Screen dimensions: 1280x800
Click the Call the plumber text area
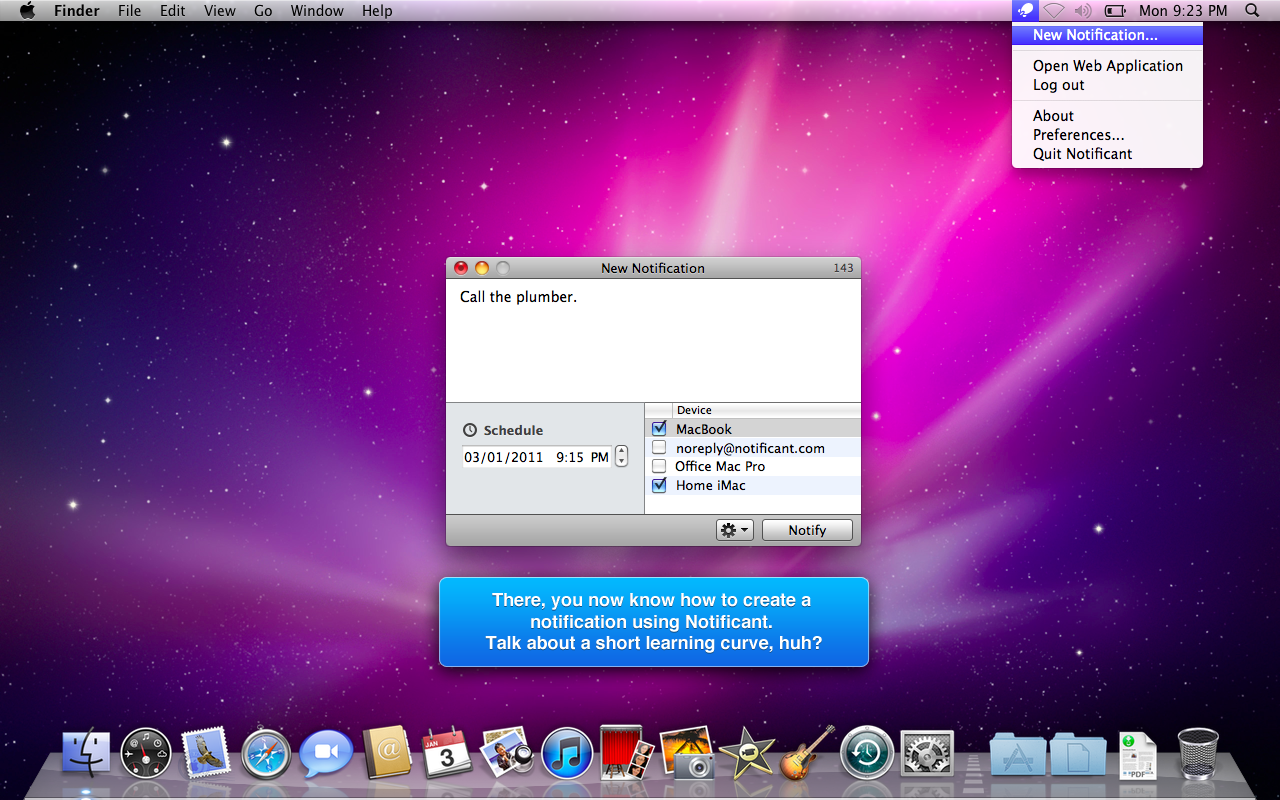[x=652, y=340]
